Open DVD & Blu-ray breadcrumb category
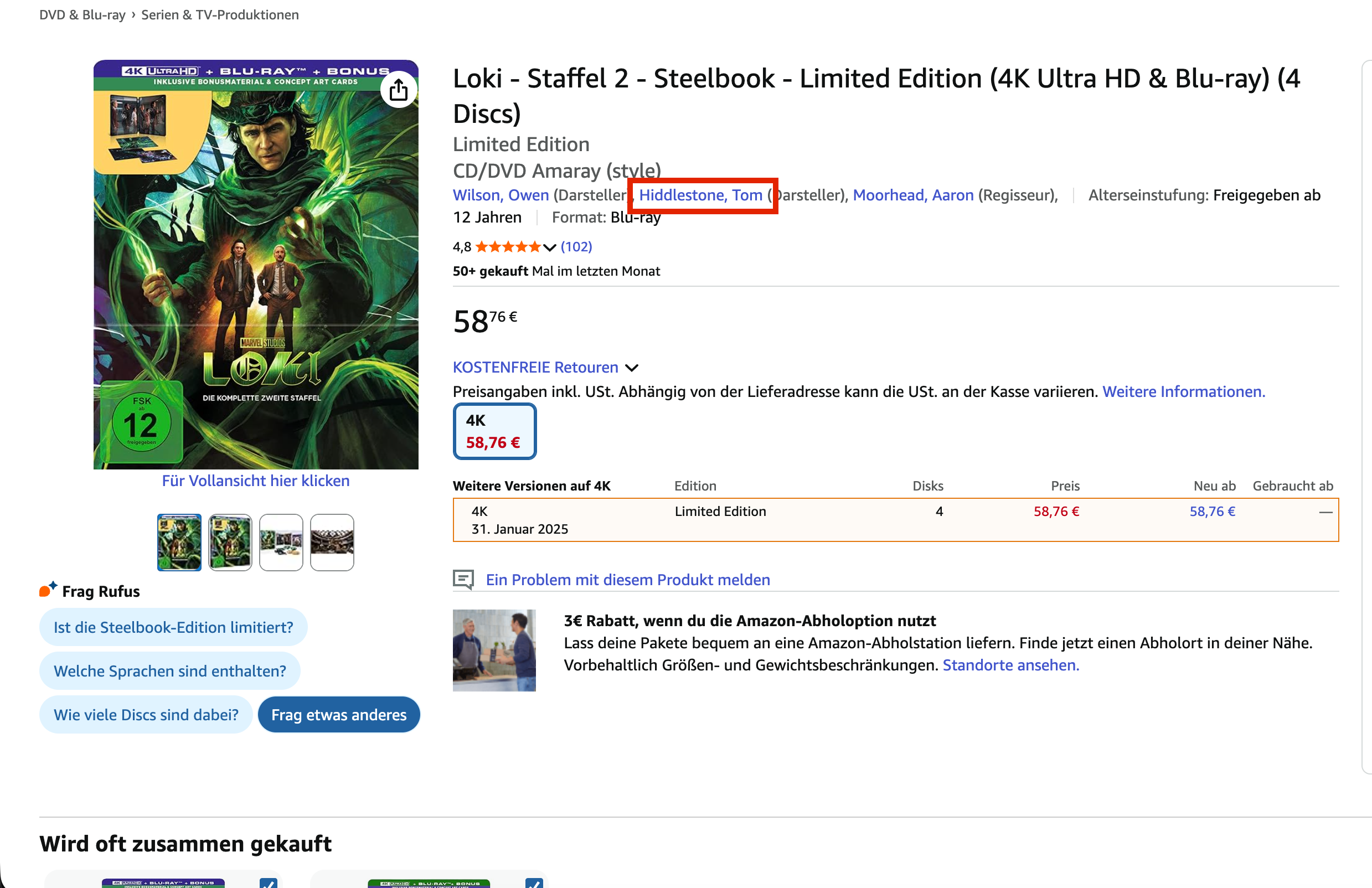 click(x=82, y=15)
